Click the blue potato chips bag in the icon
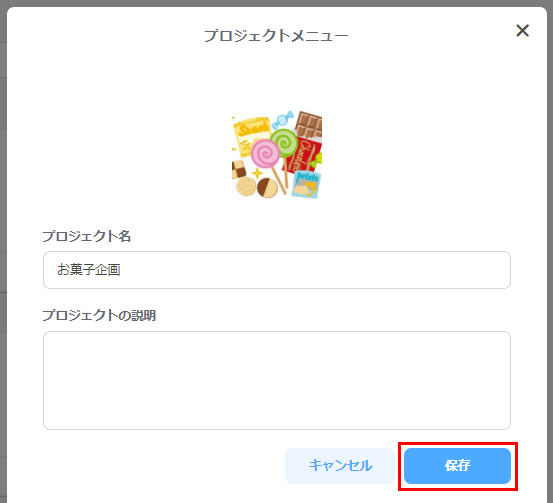The width and height of the screenshot is (553, 503). 306,184
